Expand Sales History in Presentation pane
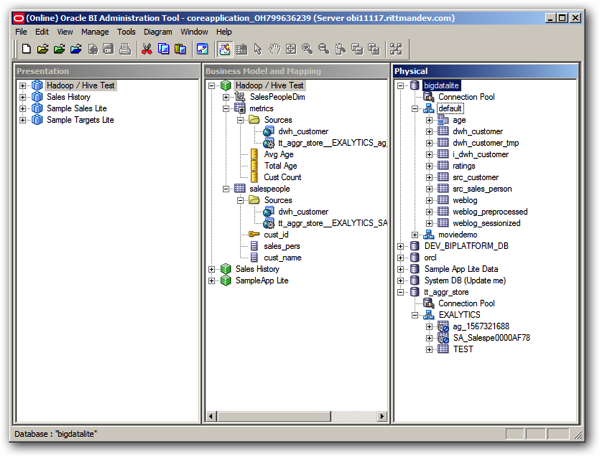 (23, 97)
